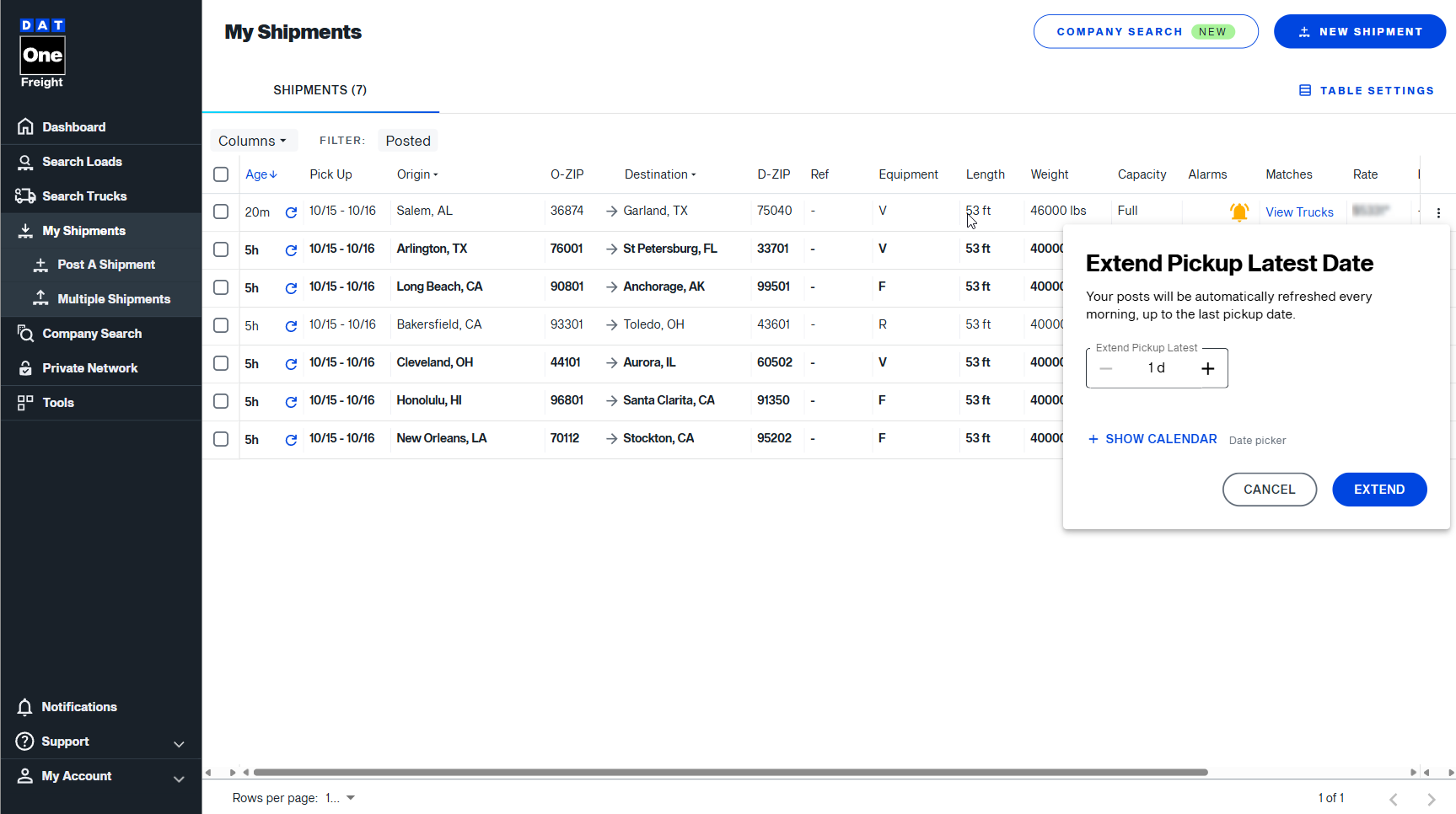Switch to the Shipments (7) tab
The width and height of the screenshot is (1456, 814).
pyautogui.click(x=320, y=90)
